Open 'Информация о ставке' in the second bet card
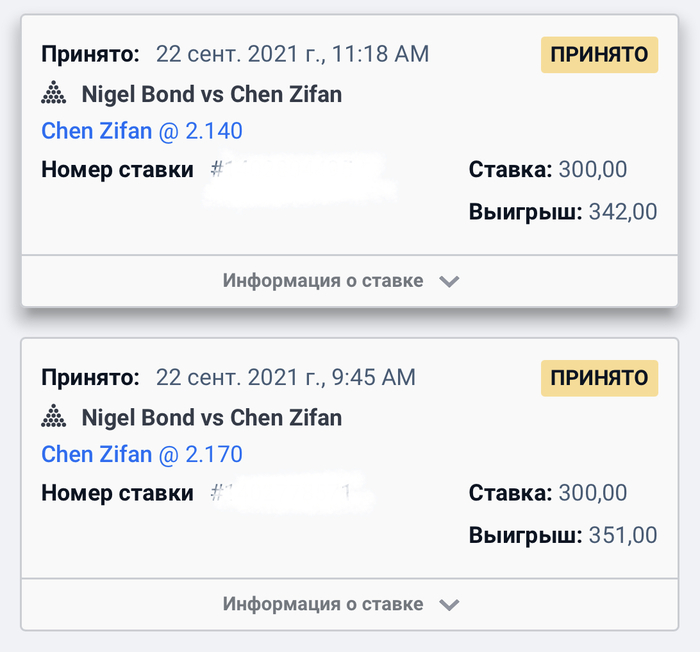 click(x=323, y=604)
